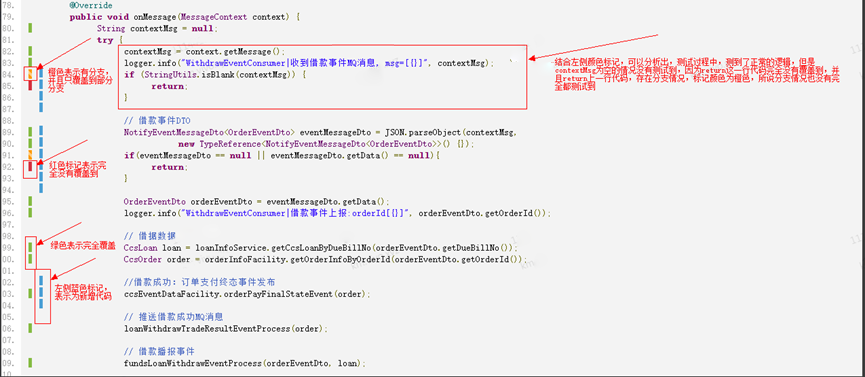This screenshot has height=377, width=865.
Task: Click the '// 借据数据' comment
Action: pos(150,236)
